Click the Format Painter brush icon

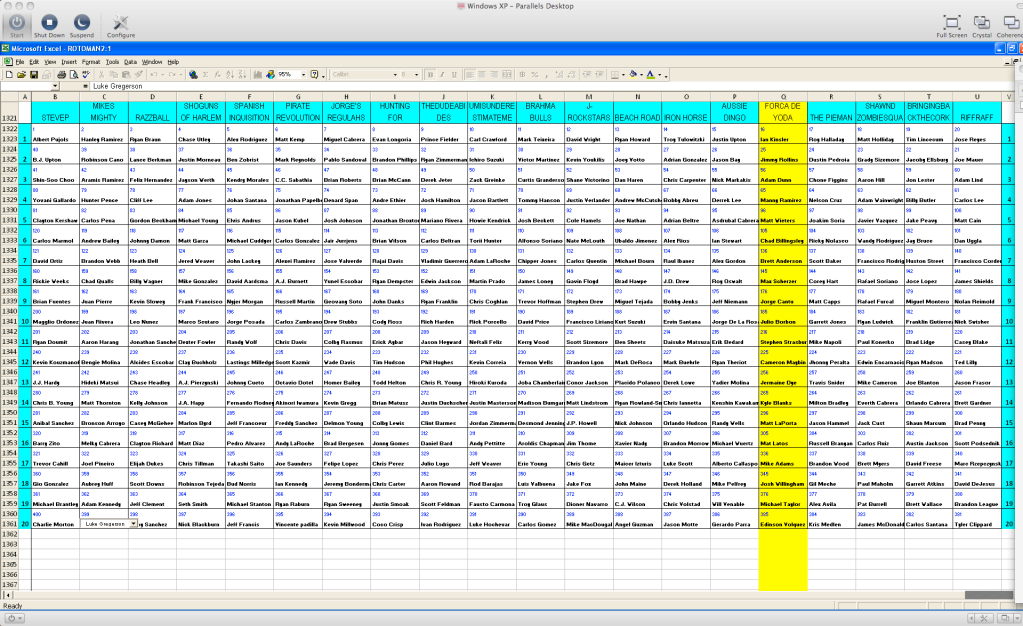point(138,74)
